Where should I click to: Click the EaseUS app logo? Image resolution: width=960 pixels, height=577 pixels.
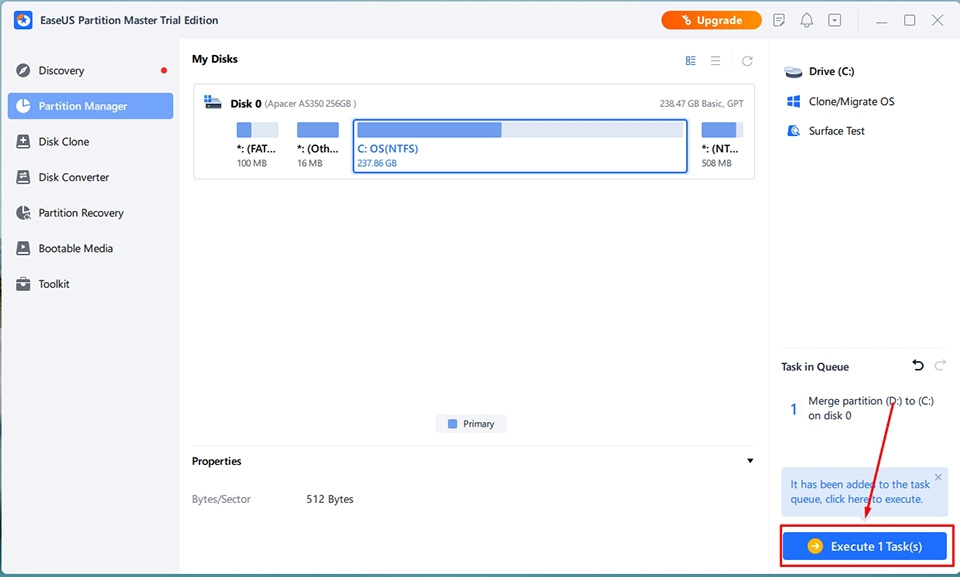(23, 20)
